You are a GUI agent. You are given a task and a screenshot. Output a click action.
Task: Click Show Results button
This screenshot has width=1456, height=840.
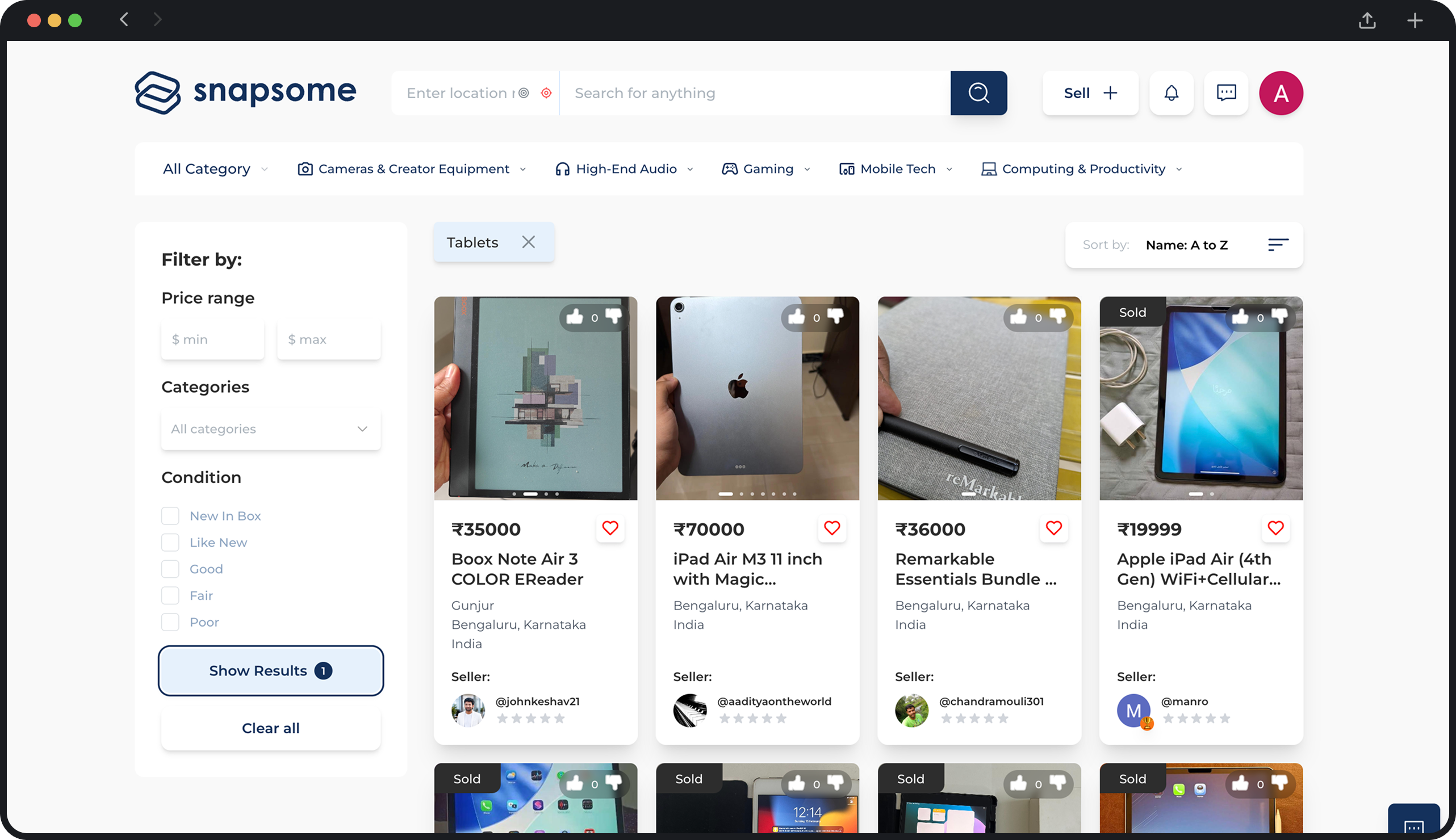271,670
